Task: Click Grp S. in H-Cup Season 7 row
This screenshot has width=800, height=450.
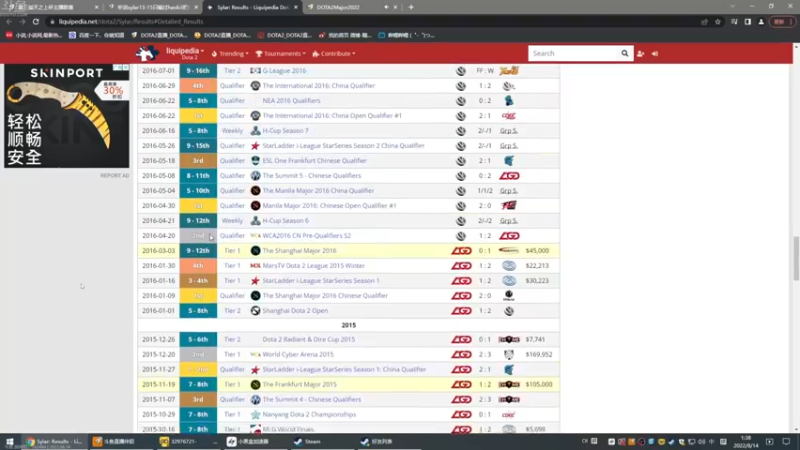Action: point(509,131)
